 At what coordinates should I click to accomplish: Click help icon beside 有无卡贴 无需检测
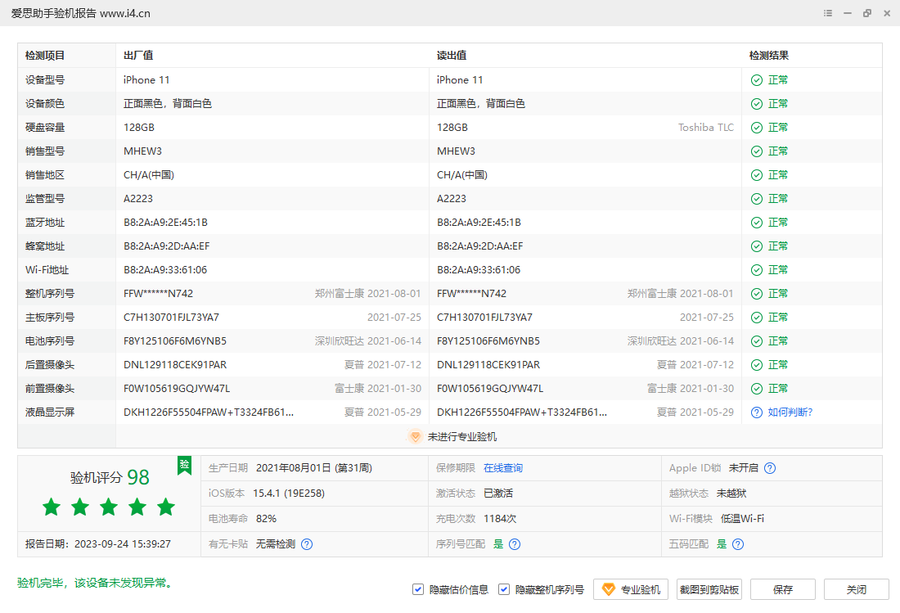coord(307,544)
